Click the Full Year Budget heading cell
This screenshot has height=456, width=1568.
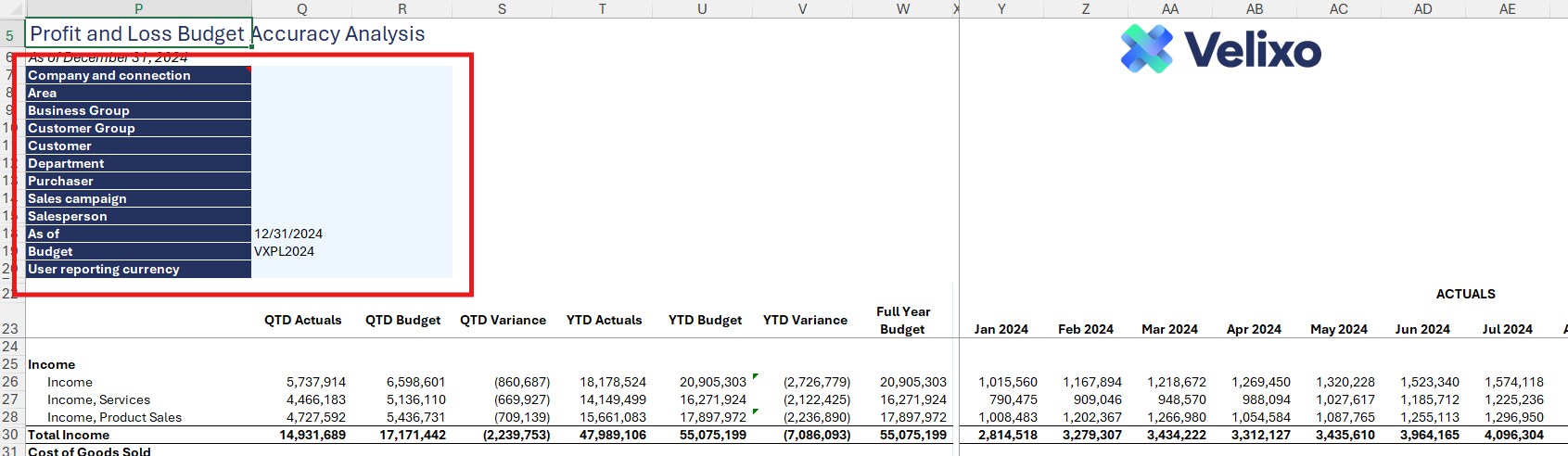coord(902,321)
